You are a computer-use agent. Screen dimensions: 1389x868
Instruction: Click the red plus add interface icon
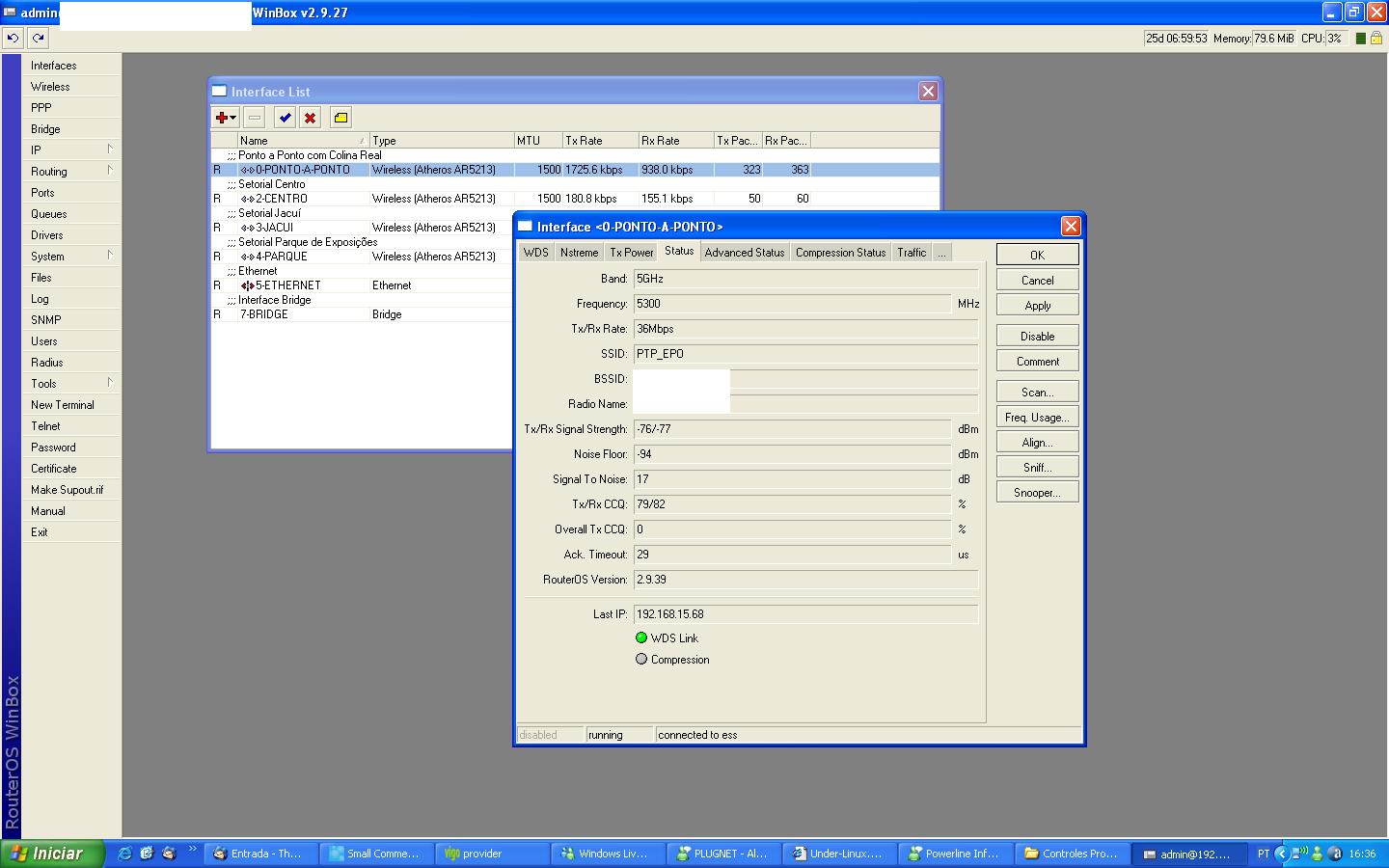point(222,118)
